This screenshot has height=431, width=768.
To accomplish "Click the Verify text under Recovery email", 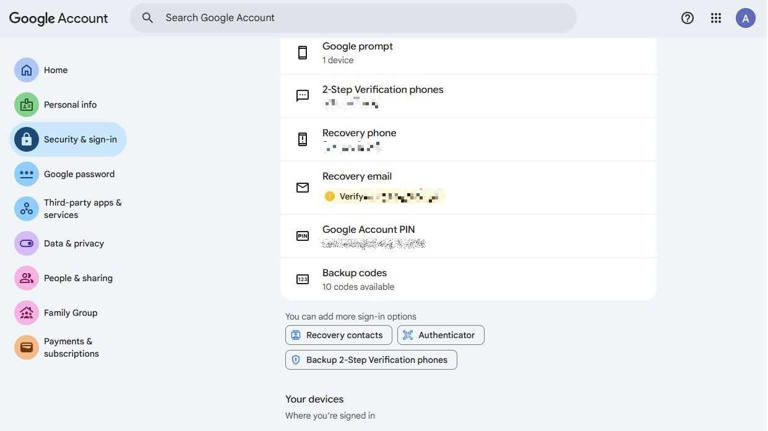I will click(351, 196).
